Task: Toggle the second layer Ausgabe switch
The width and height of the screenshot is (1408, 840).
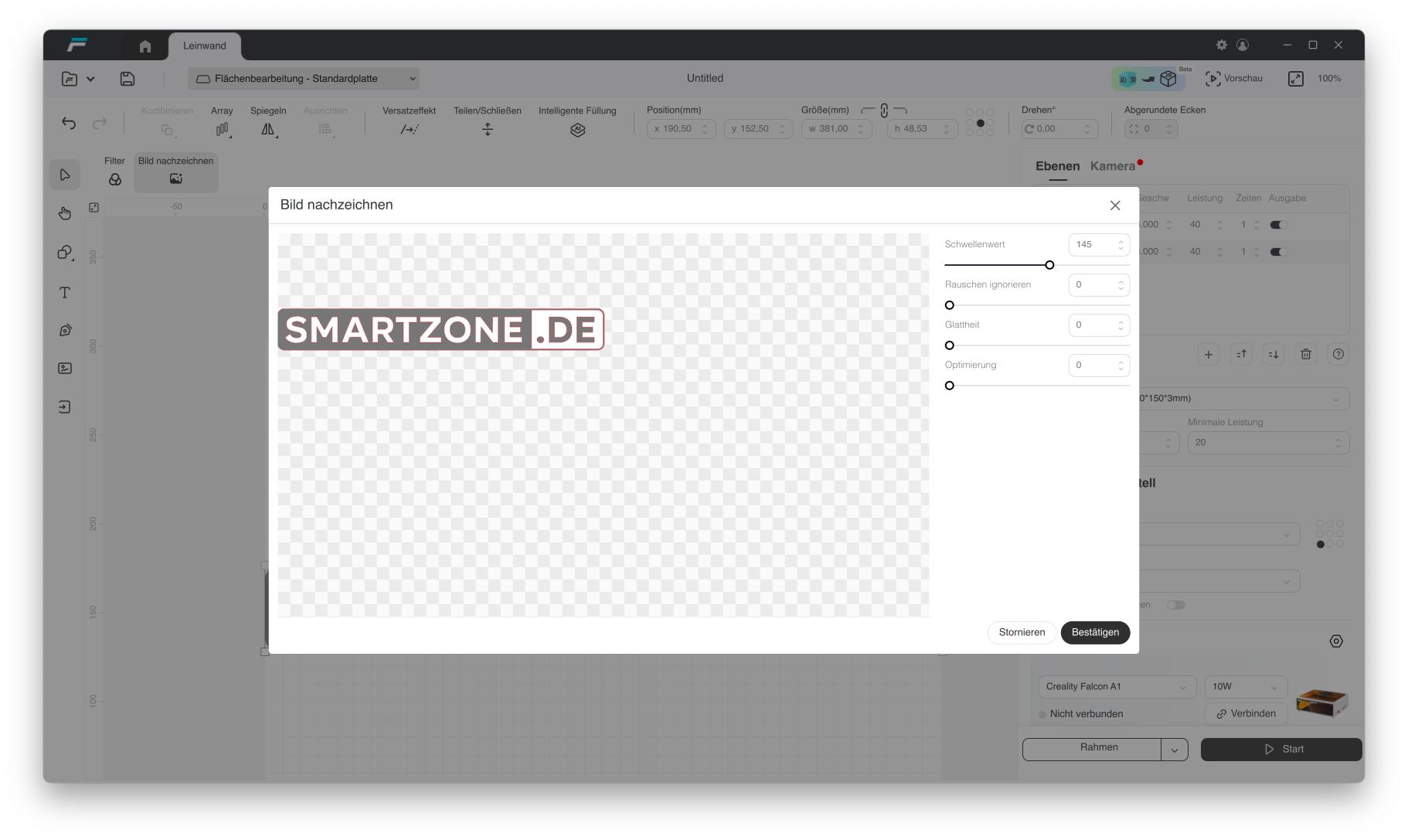Action: [x=1278, y=252]
